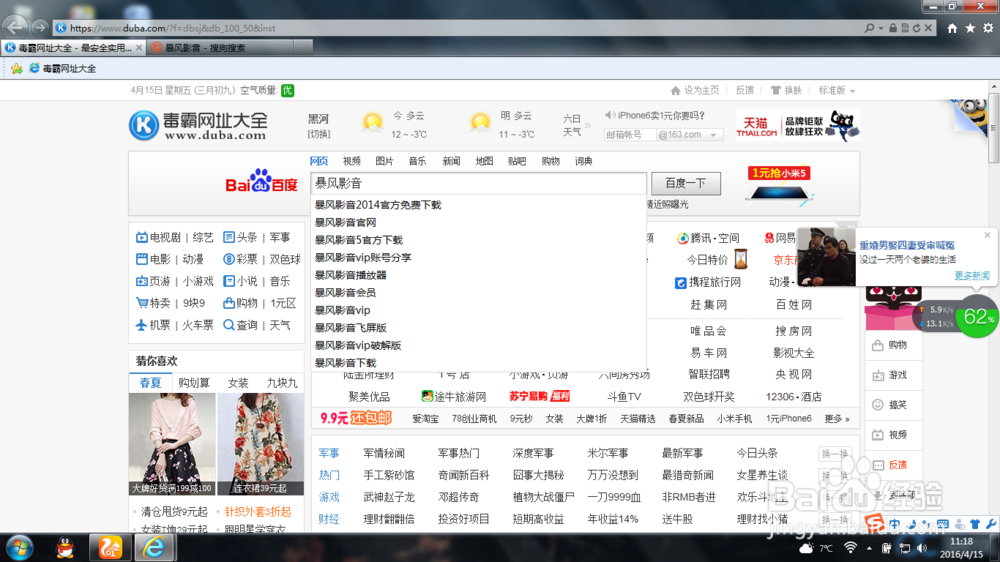The height and width of the screenshot is (562, 1000).
Task: Open the sidebar 购物 shortcut
Action: 890,345
